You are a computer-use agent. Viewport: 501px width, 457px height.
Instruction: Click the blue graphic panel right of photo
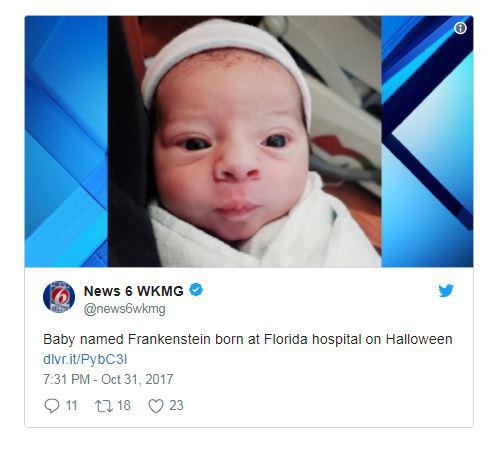pos(427,142)
